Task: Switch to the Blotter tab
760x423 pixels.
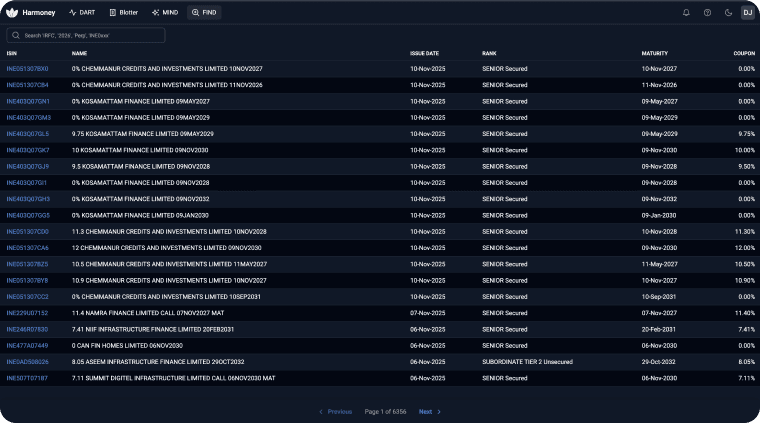Action: click(124, 13)
